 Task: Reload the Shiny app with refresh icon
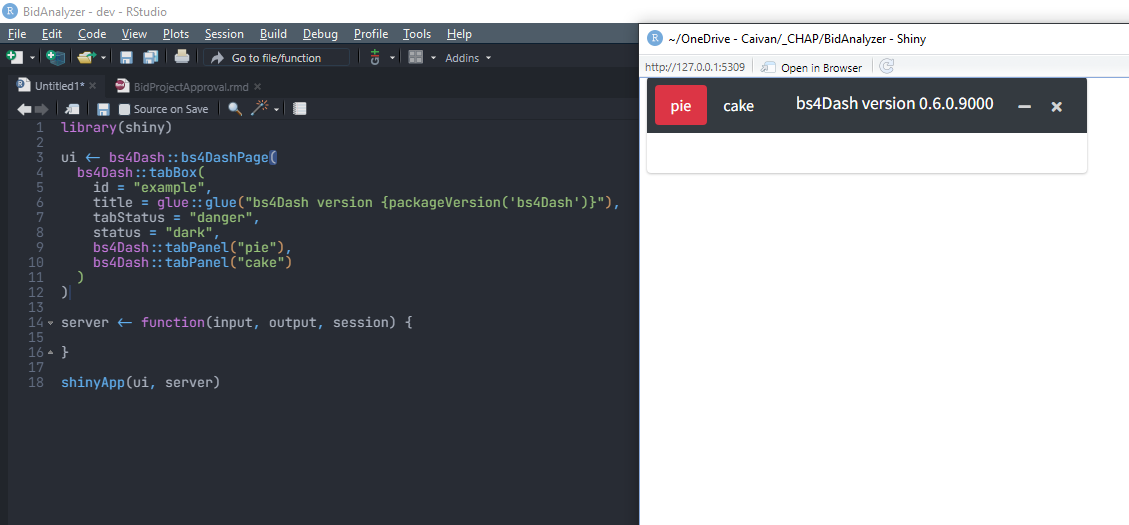887,67
